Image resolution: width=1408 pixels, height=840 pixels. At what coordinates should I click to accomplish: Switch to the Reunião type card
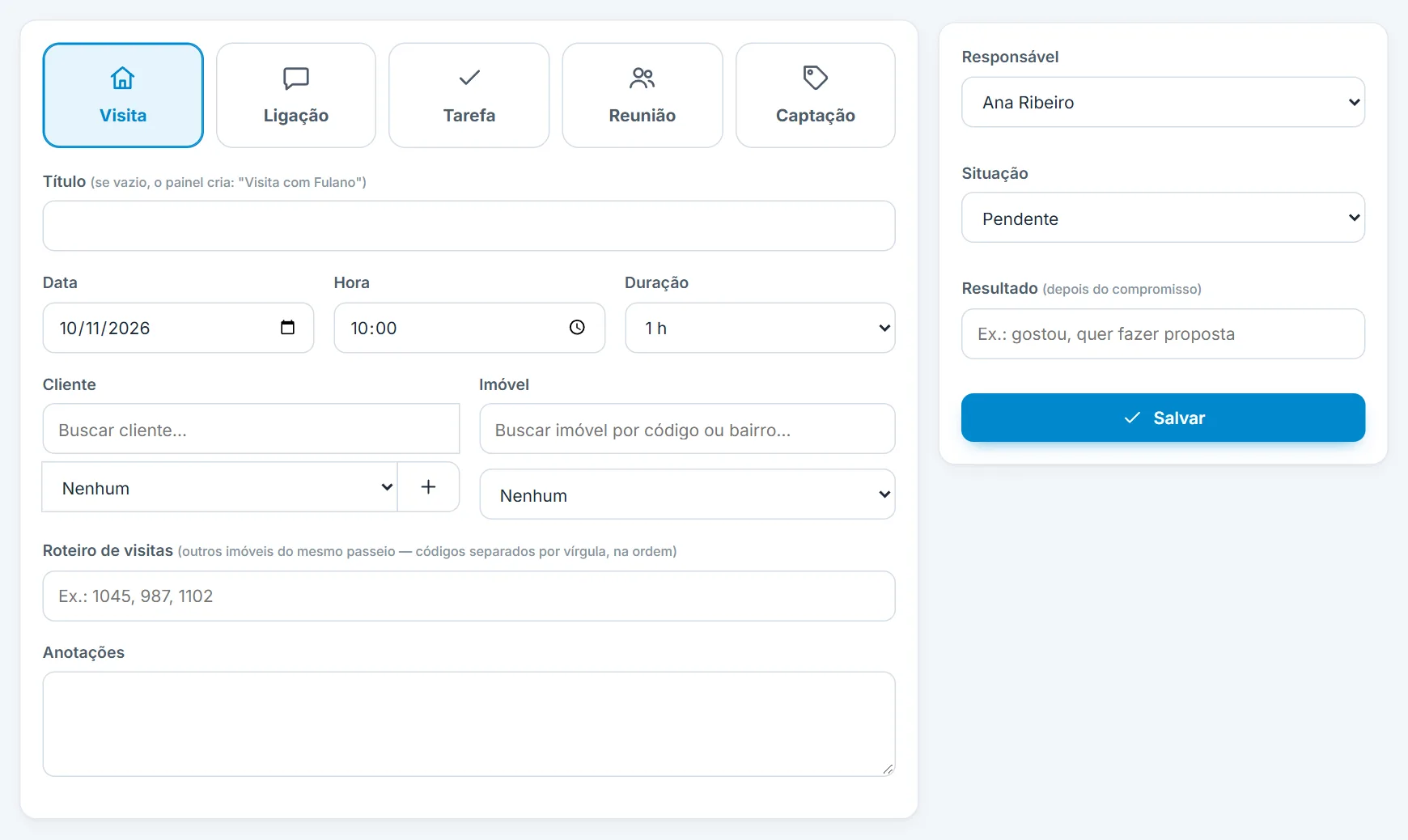pos(643,95)
